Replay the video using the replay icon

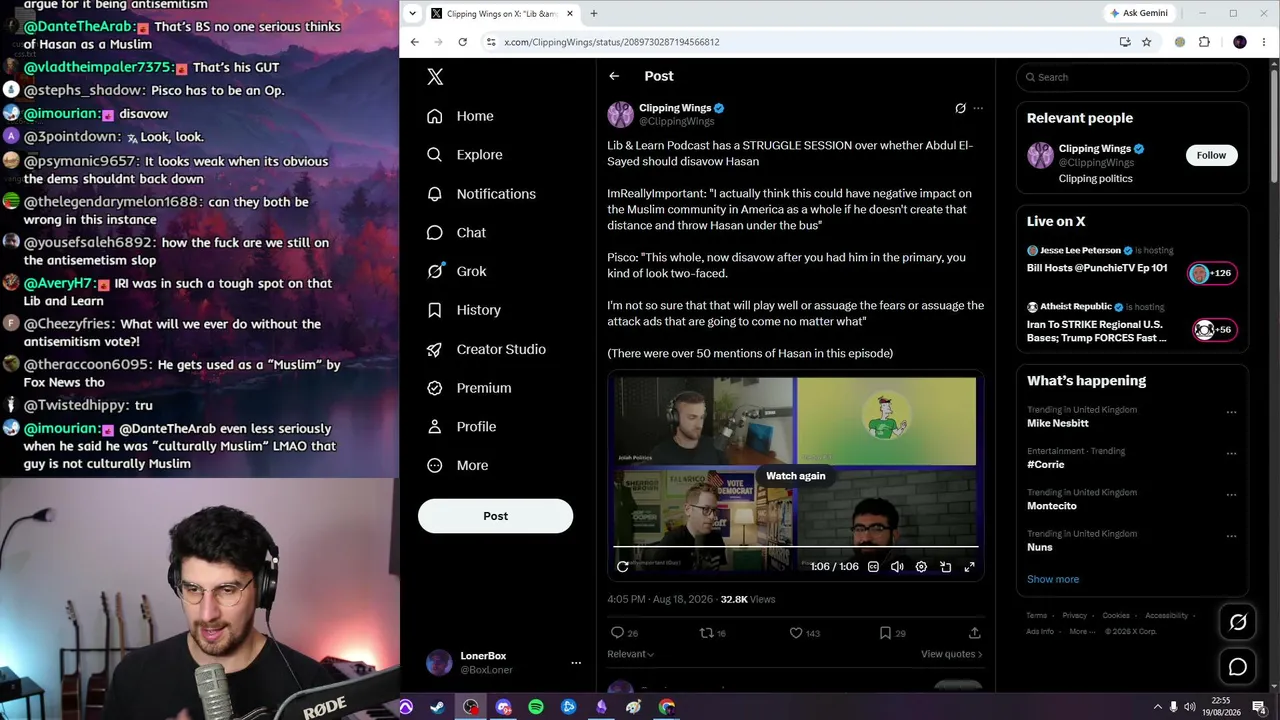tap(623, 567)
